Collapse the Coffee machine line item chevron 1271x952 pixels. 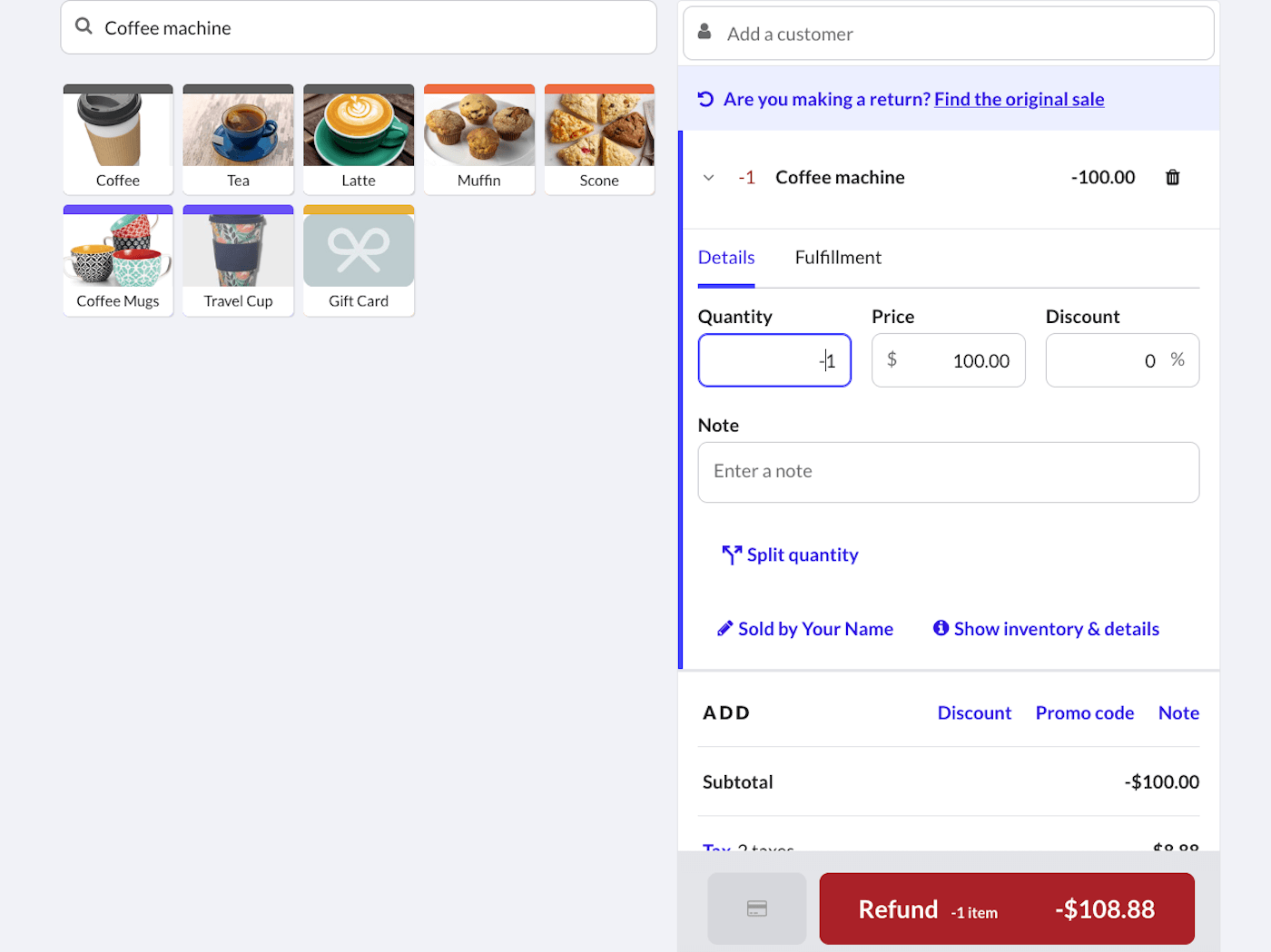point(709,178)
